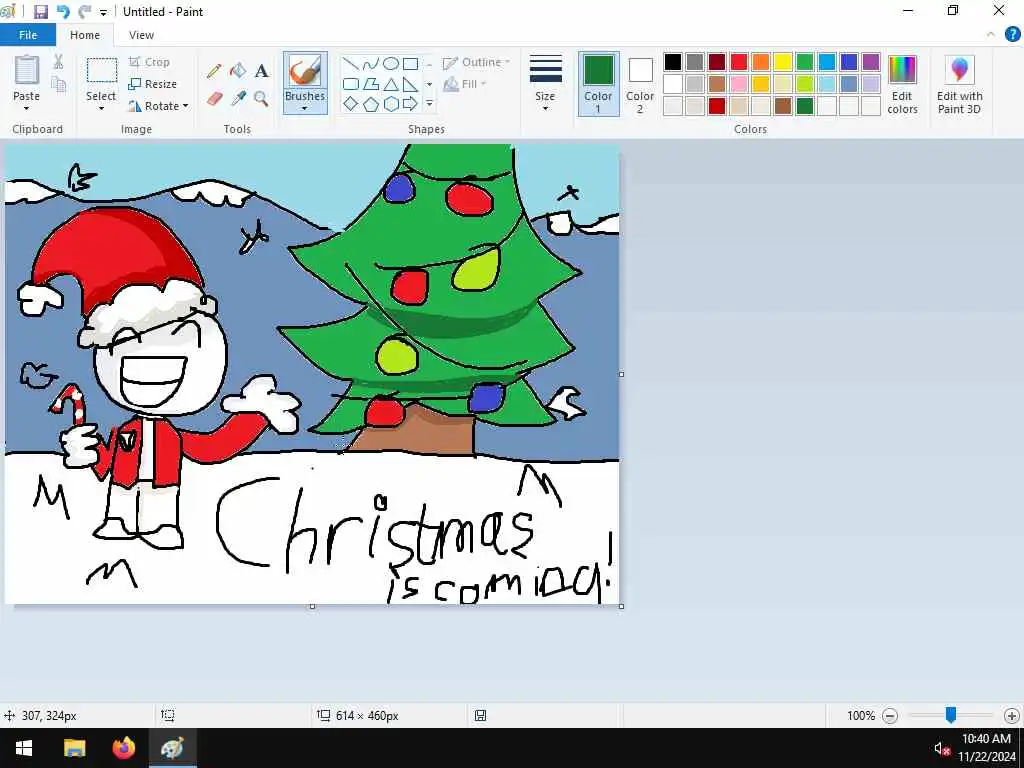Choose the Rounded rectangle shape
The height and width of the screenshot is (768, 1024).
coord(351,84)
